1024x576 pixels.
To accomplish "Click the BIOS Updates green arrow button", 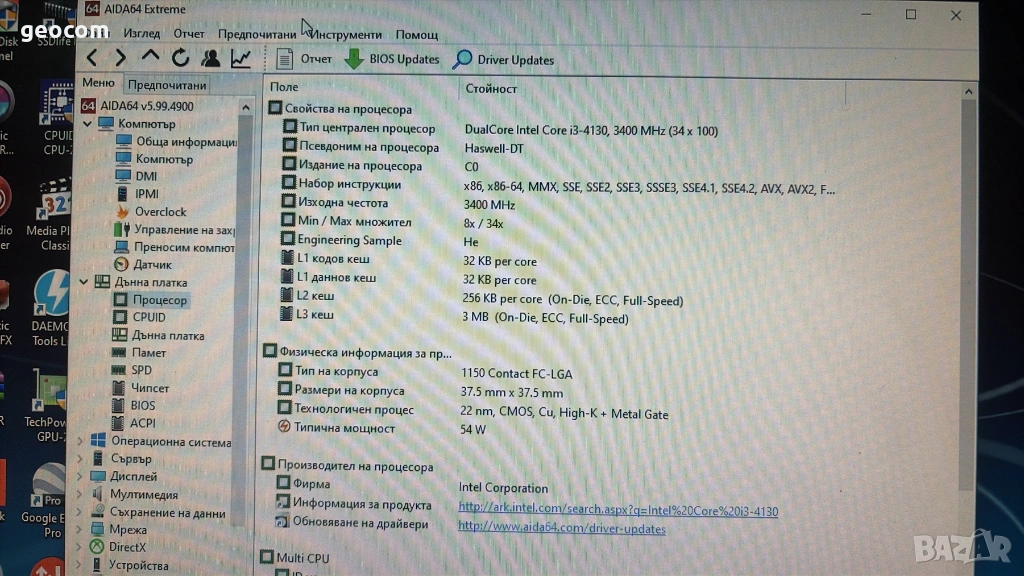I will pyautogui.click(x=392, y=59).
